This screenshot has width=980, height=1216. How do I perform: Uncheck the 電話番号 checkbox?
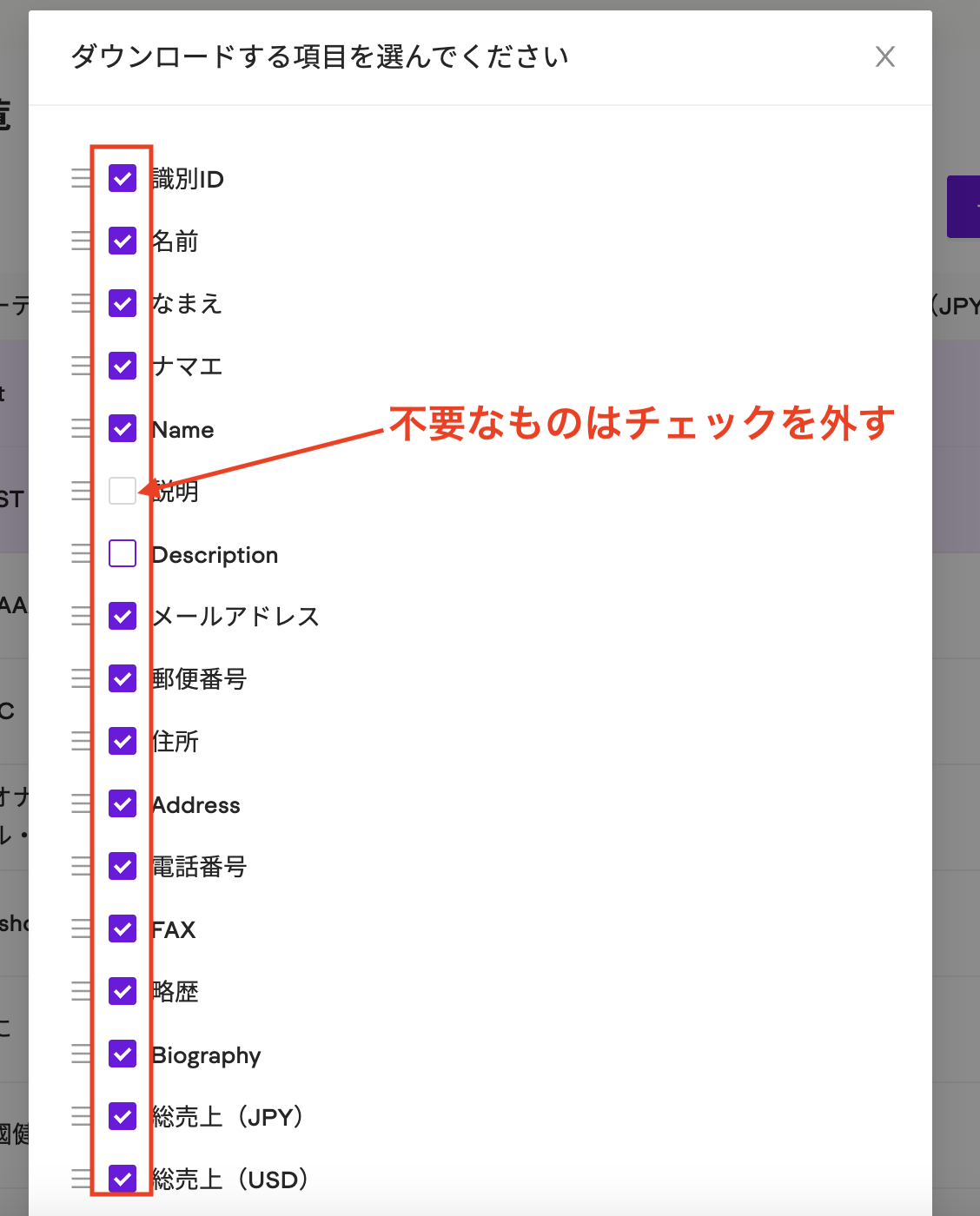click(x=122, y=866)
